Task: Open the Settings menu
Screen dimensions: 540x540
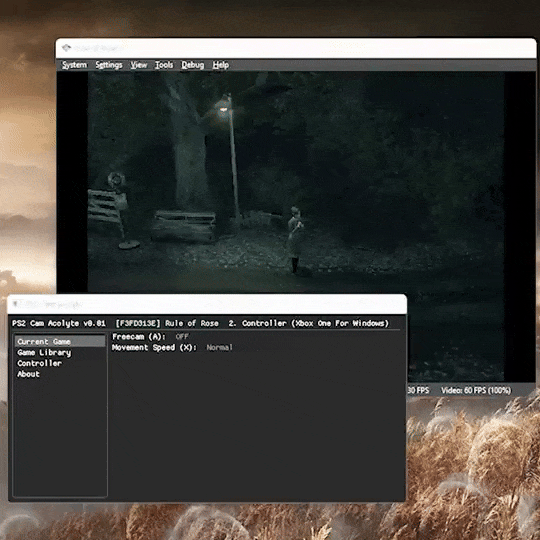Action: click(109, 65)
